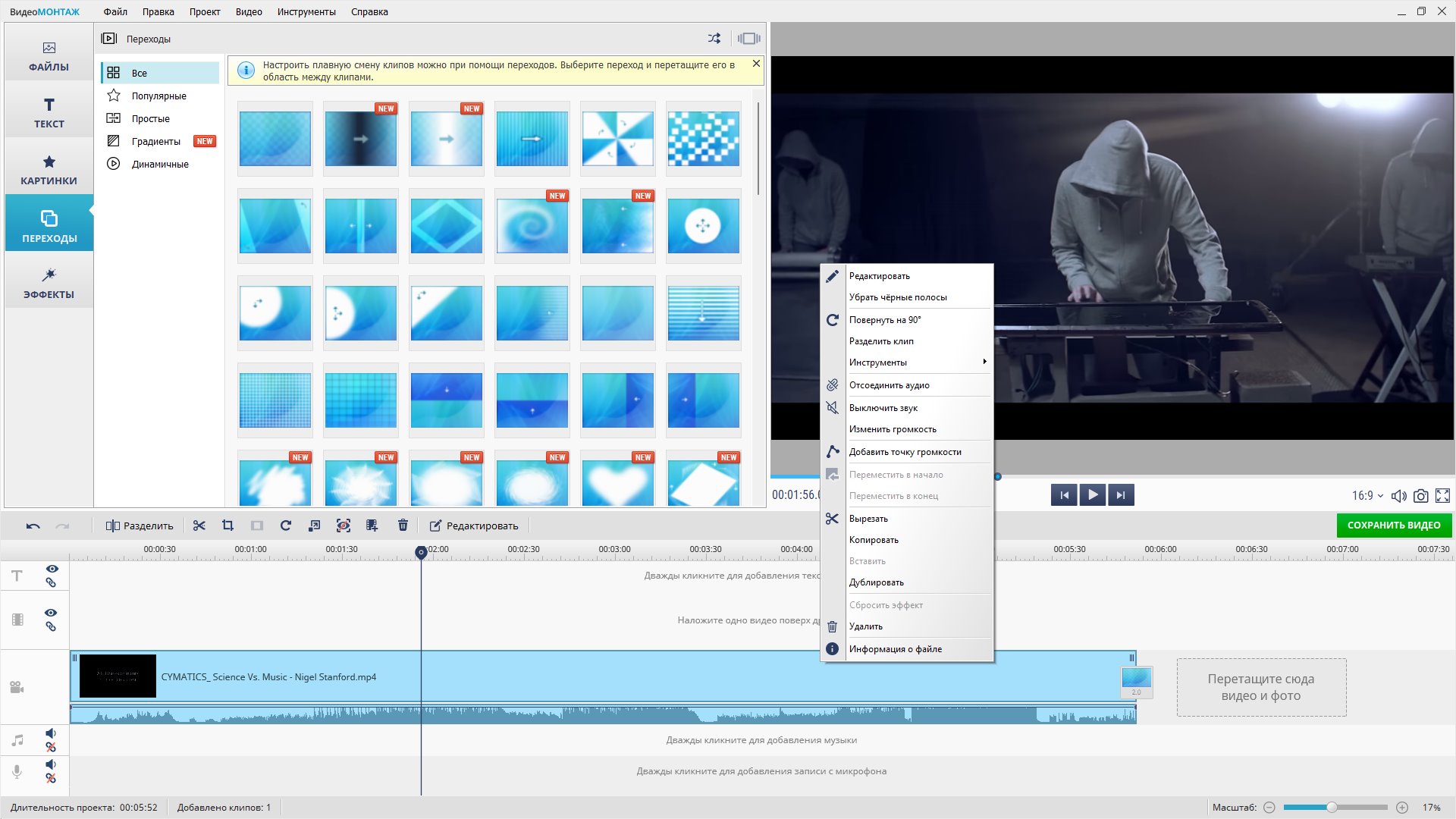
Task: Toggle overlay video track visibility eye
Action: coord(51,613)
